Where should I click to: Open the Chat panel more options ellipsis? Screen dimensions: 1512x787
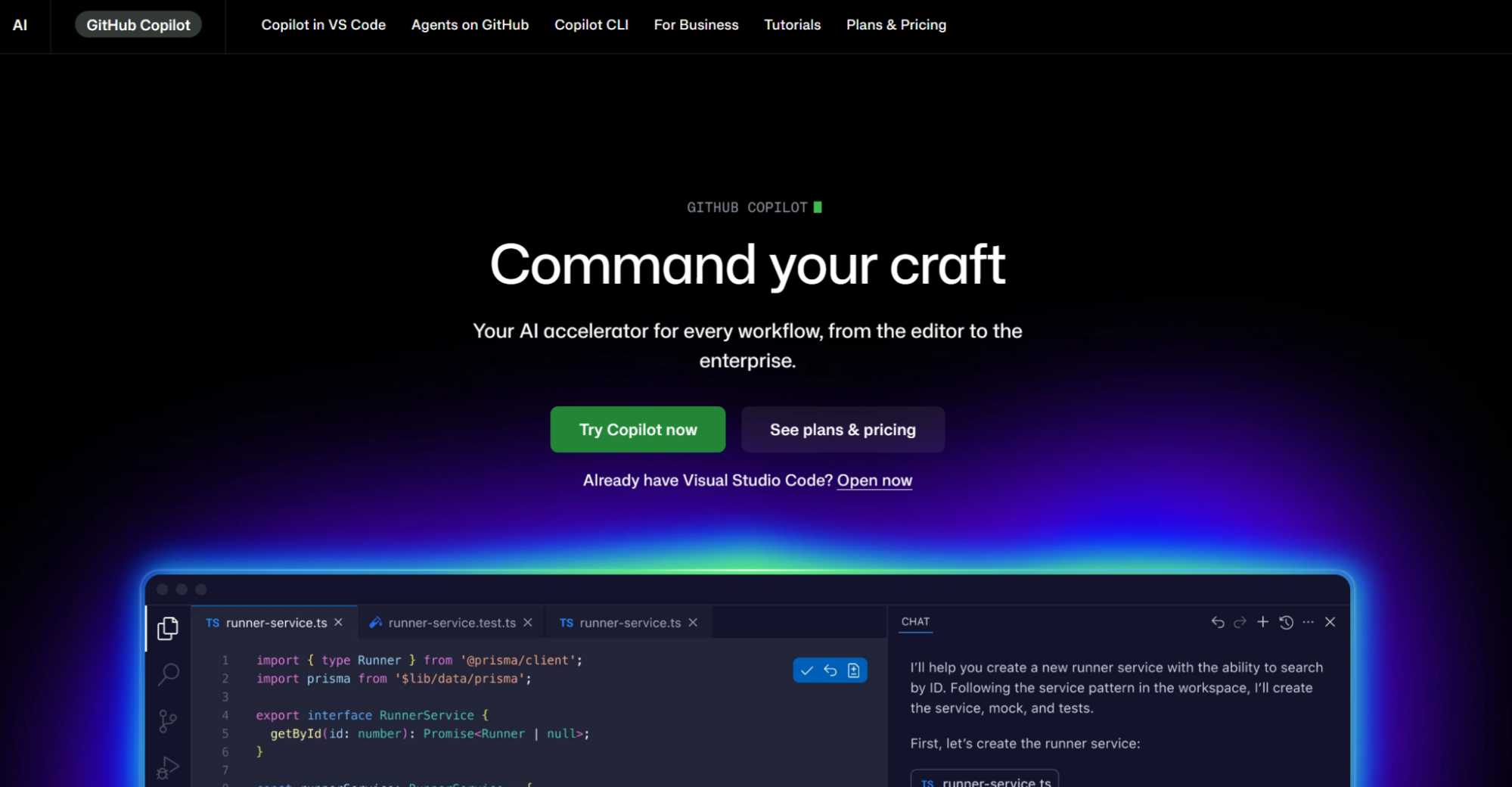click(x=1309, y=622)
